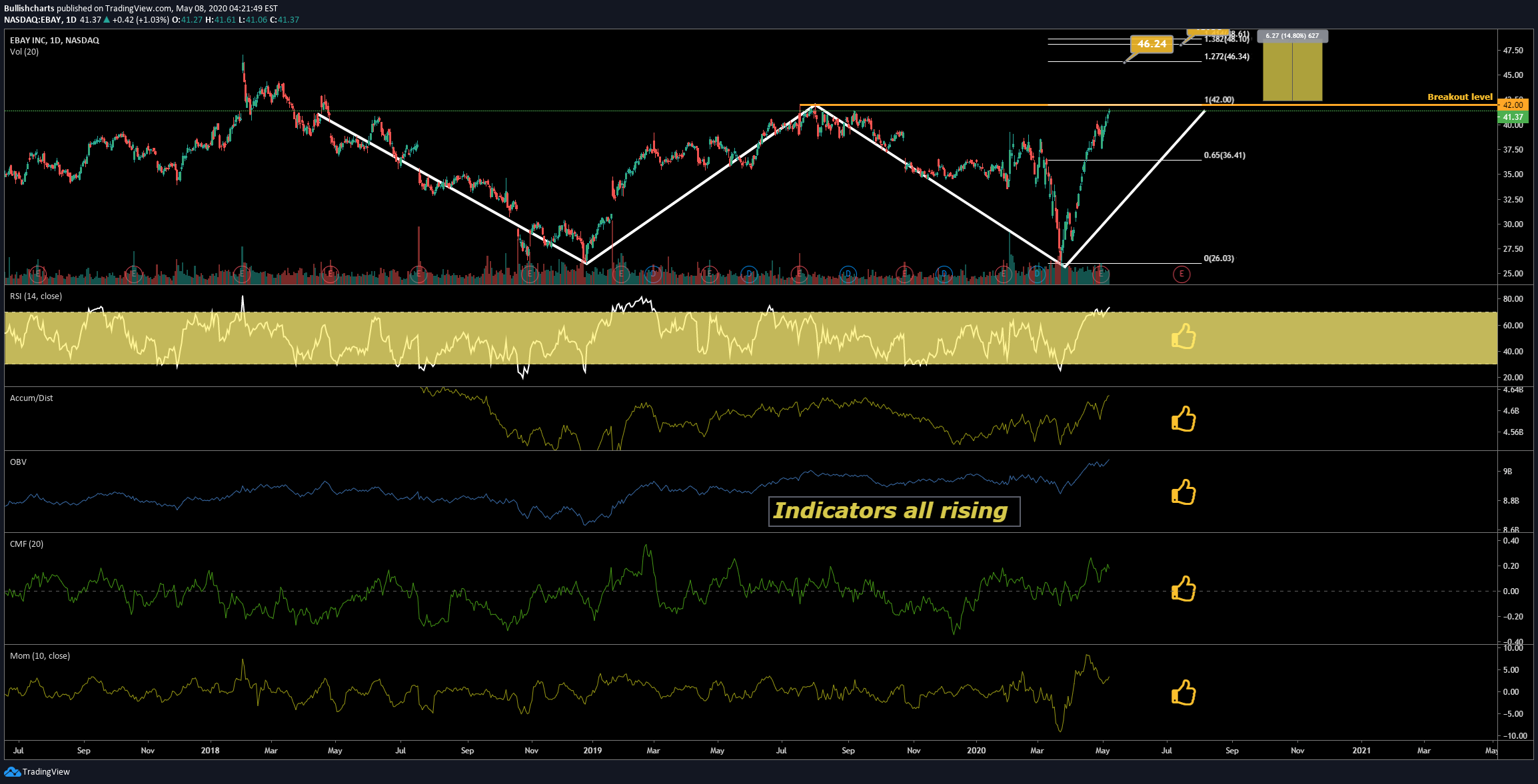This screenshot has height=784, width=1538.
Task: Click the thumbs-up icon in the CMF pane
Action: tap(1183, 589)
